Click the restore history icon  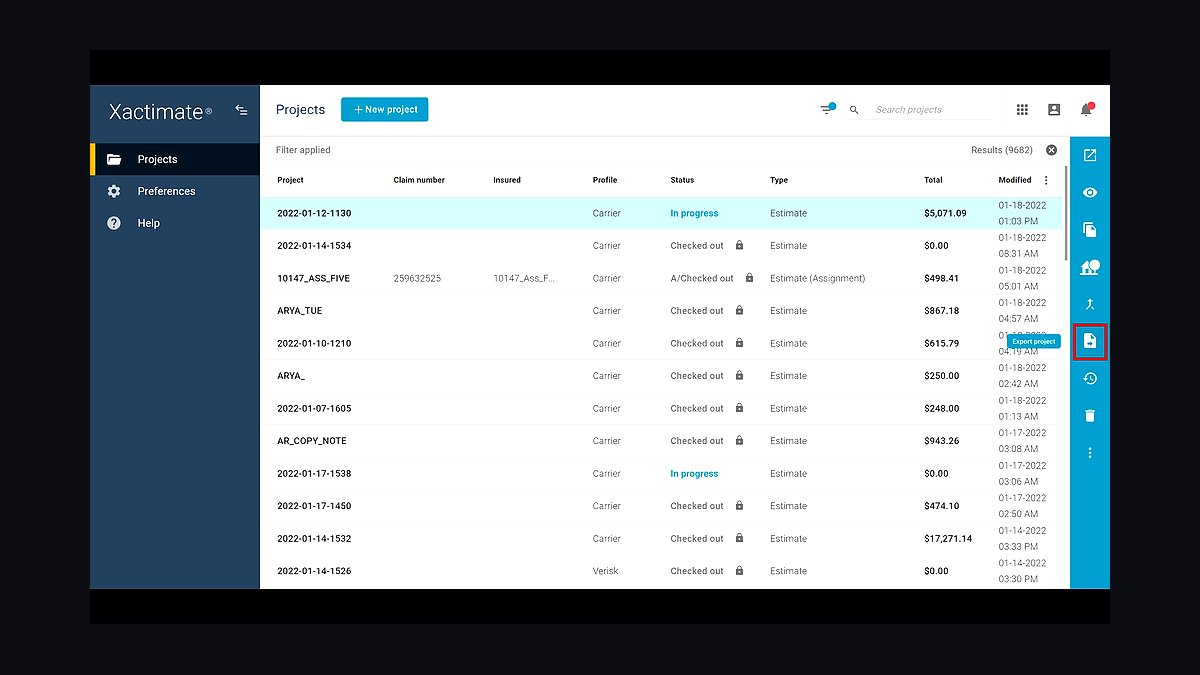[x=1090, y=379]
